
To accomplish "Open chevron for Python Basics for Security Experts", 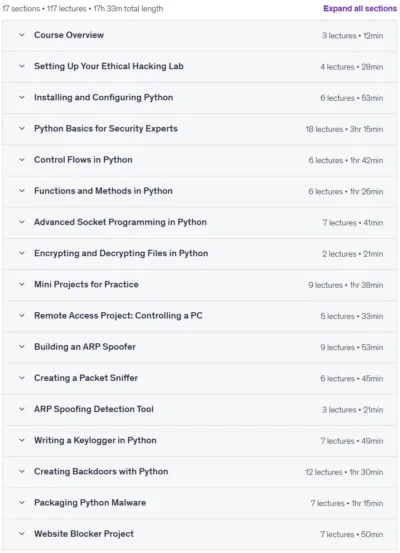I will click(x=22, y=128).
